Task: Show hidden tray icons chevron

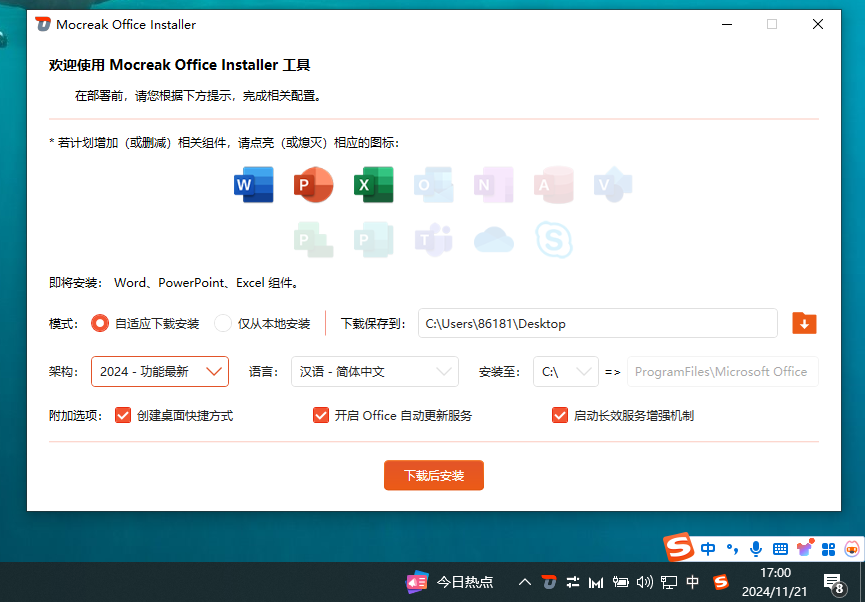Action: pos(525,582)
